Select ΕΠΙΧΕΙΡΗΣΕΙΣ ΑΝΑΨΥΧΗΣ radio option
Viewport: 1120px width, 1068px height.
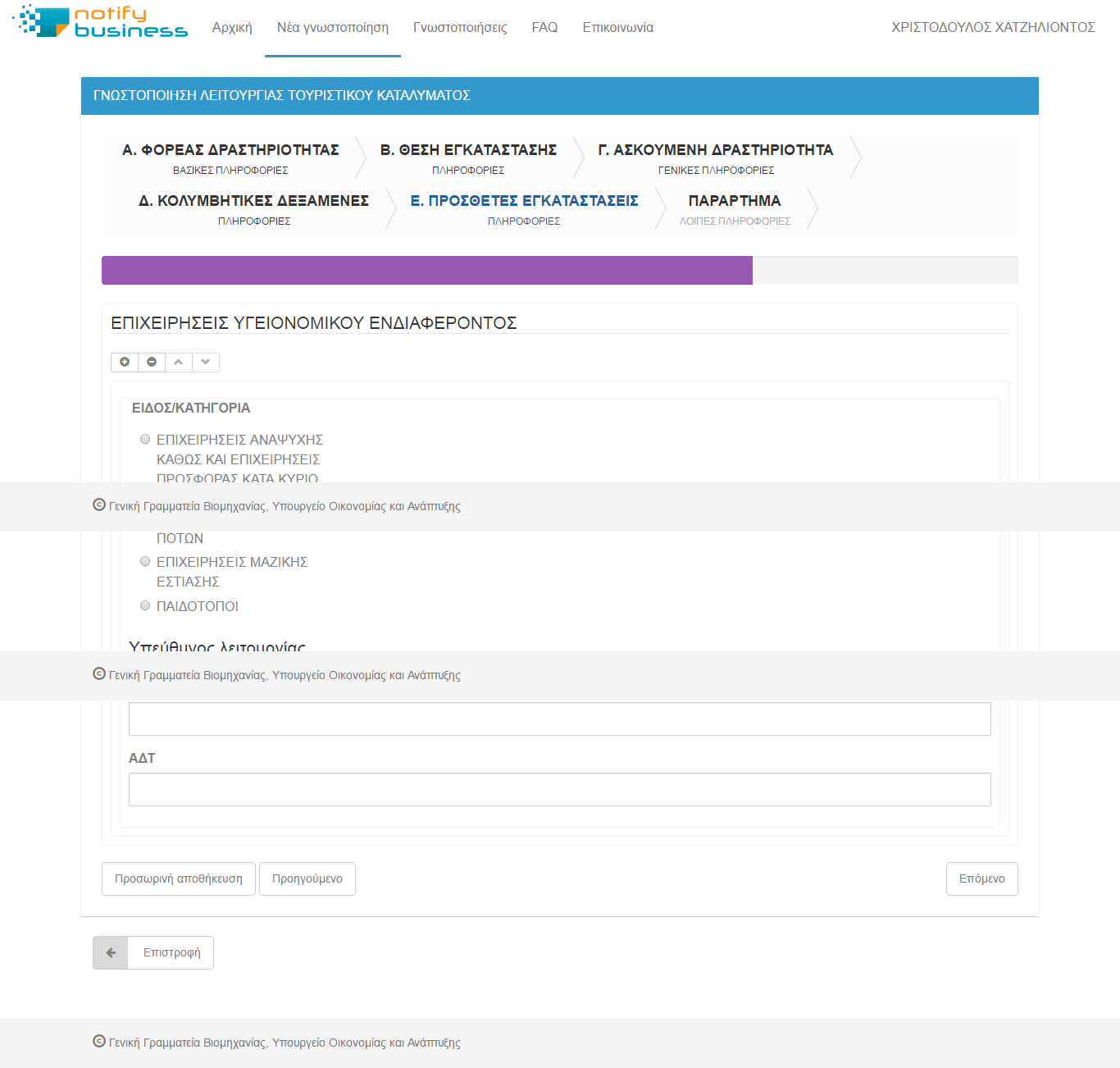click(x=145, y=439)
